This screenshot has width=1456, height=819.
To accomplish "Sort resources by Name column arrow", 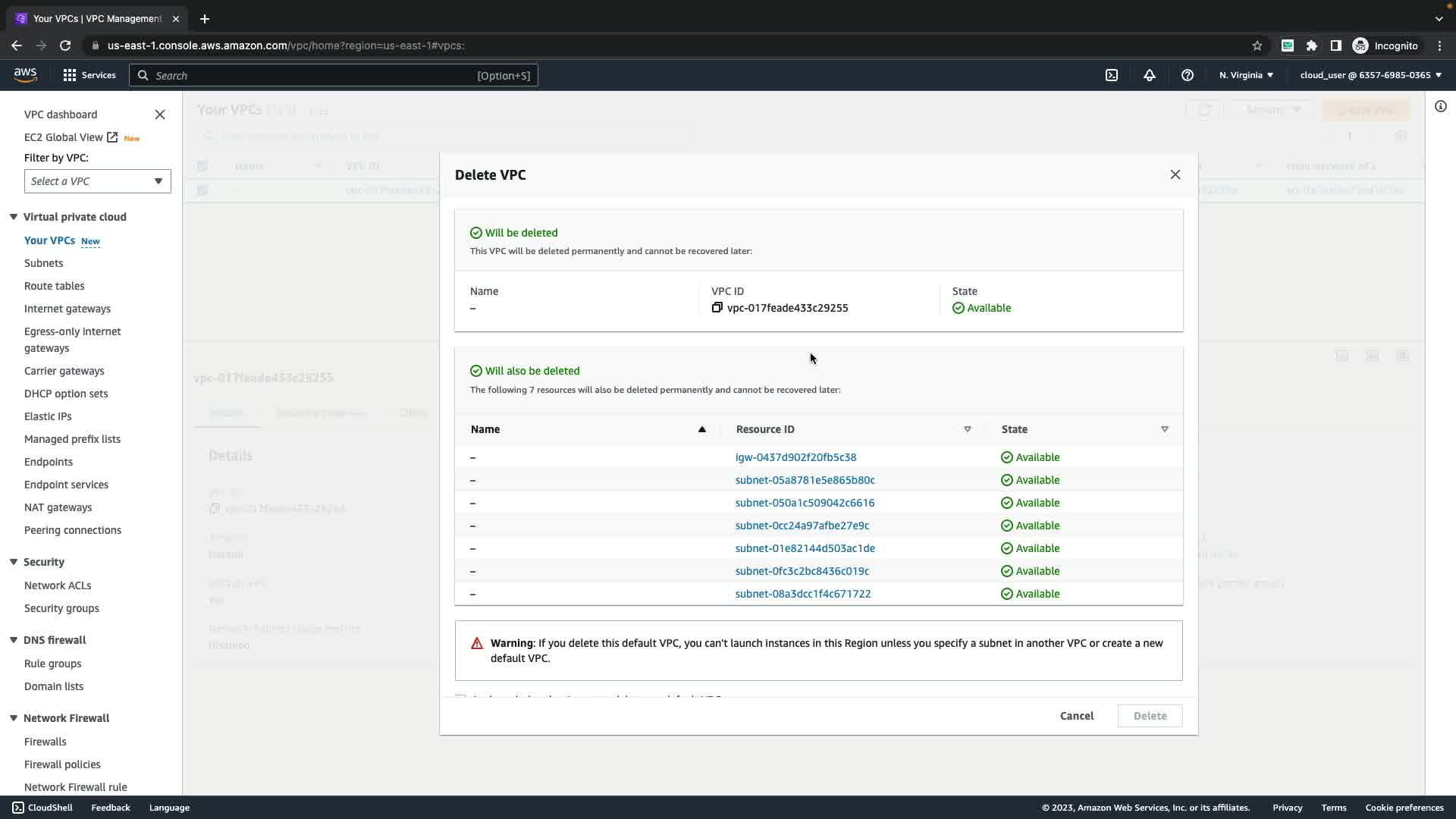I will tap(702, 429).
